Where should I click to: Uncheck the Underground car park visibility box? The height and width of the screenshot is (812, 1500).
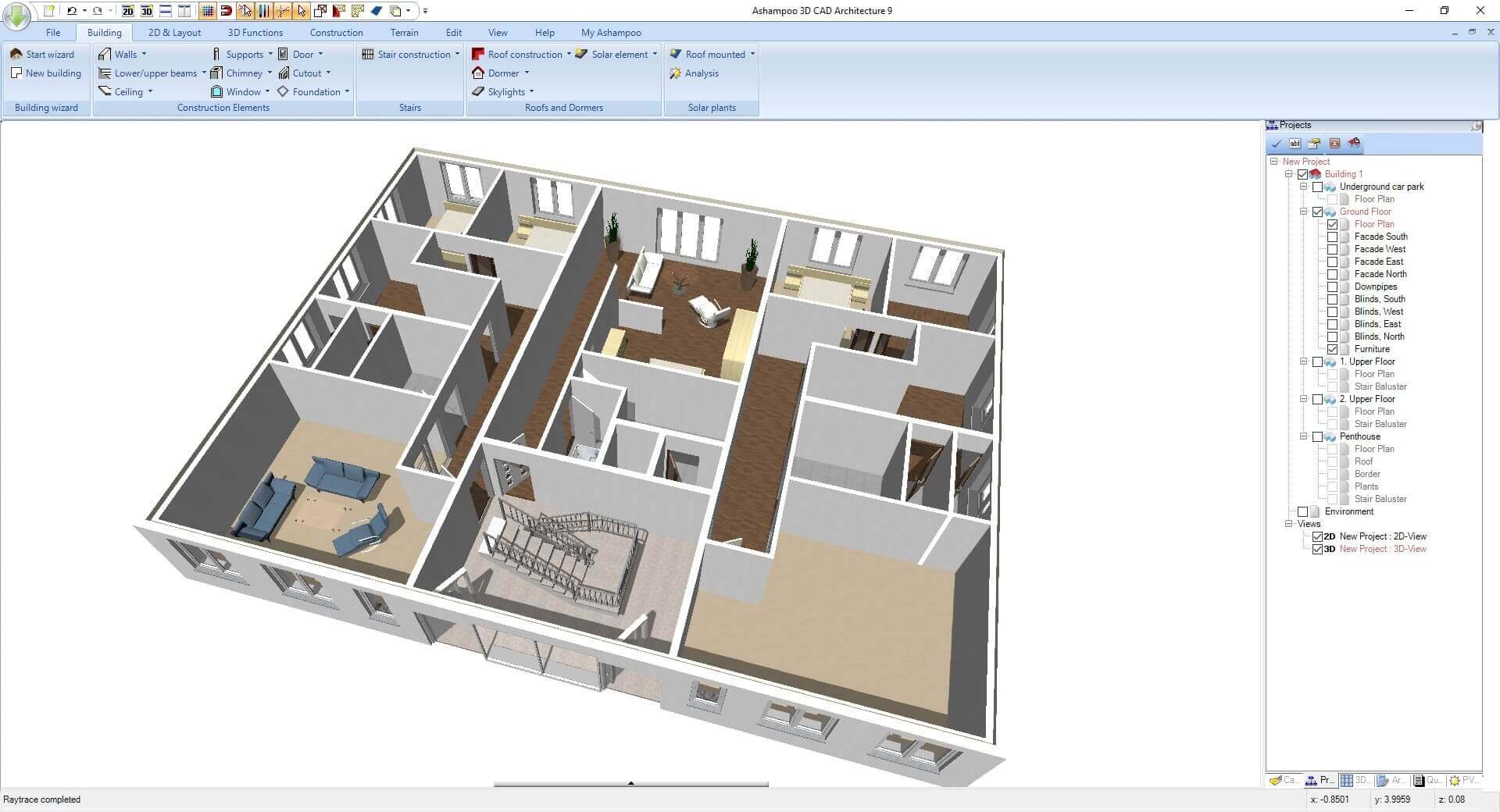1318,187
